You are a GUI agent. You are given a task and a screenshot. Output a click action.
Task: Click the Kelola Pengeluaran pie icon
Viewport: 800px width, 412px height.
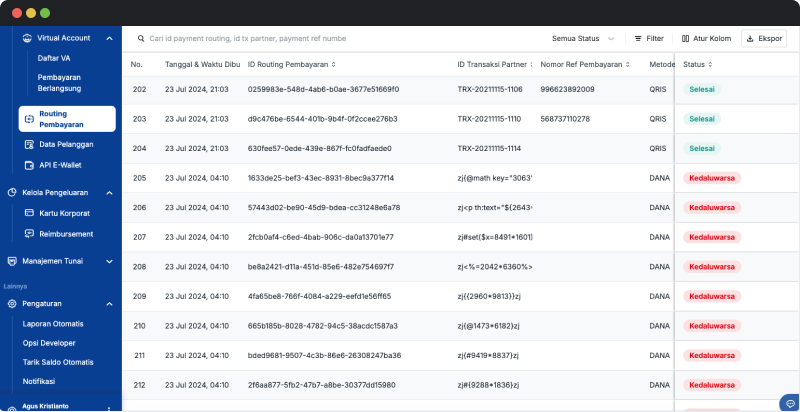[12, 193]
